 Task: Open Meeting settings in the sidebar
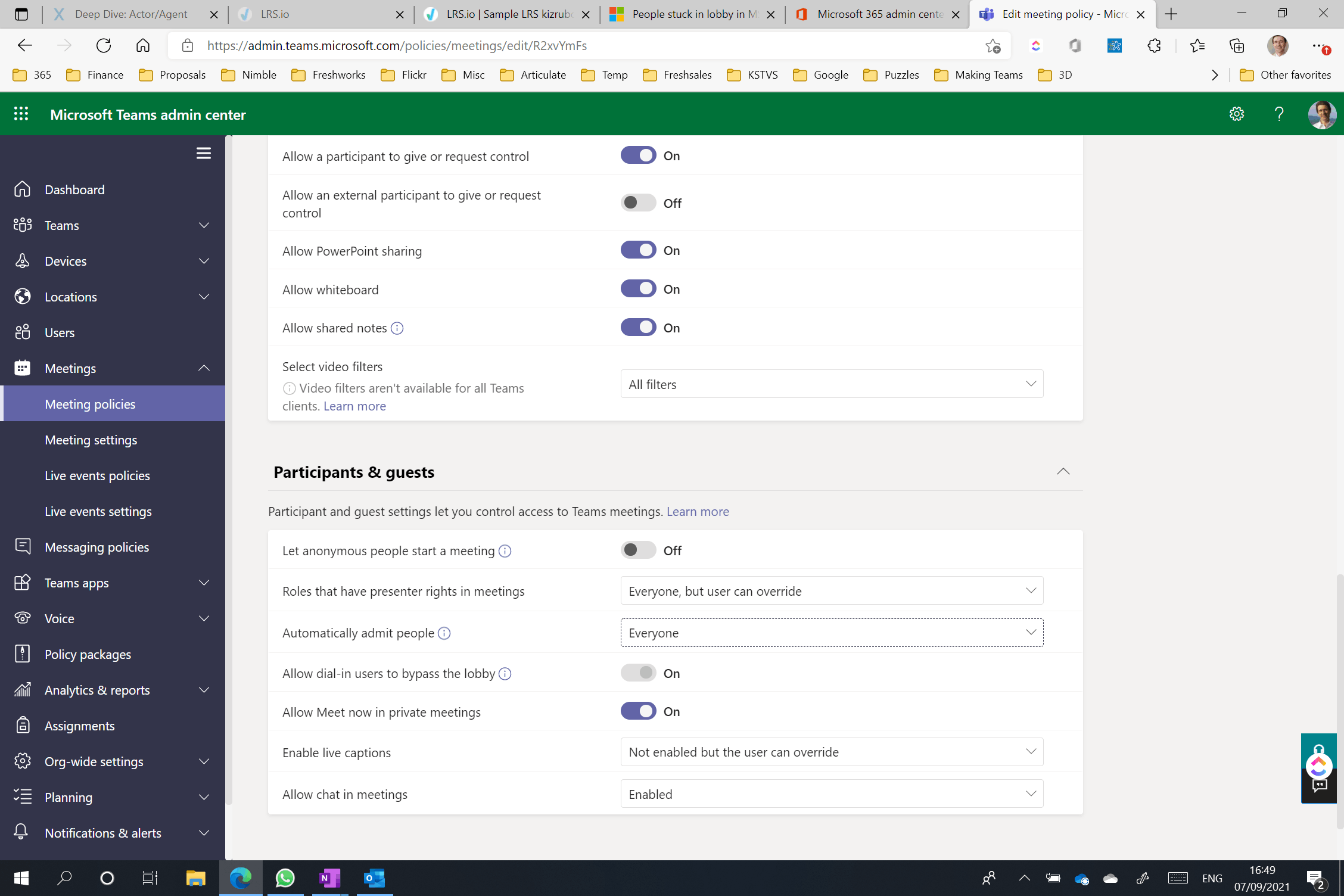[x=91, y=440]
